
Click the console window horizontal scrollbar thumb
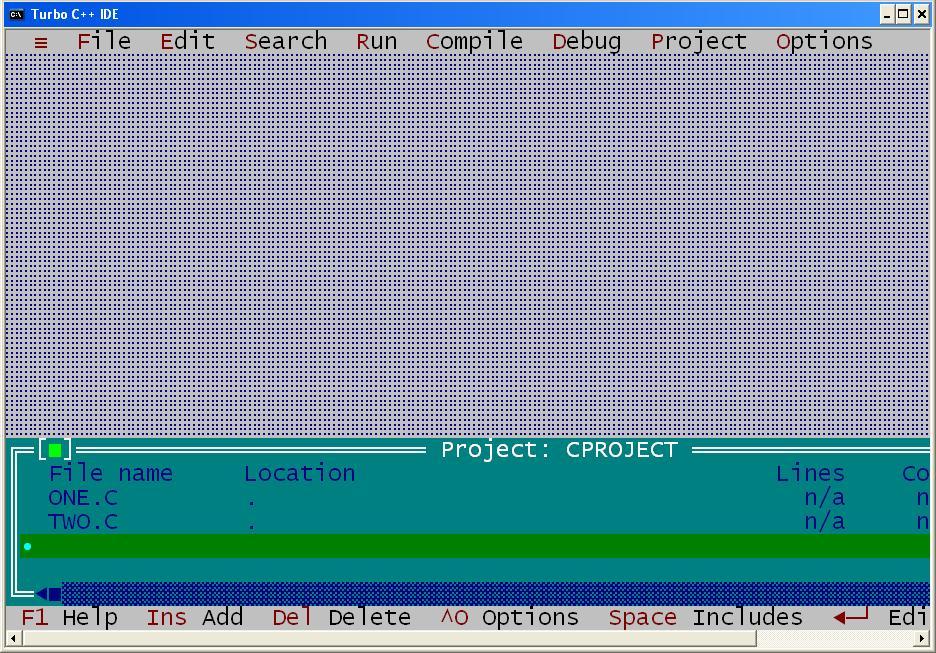click(389, 639)
